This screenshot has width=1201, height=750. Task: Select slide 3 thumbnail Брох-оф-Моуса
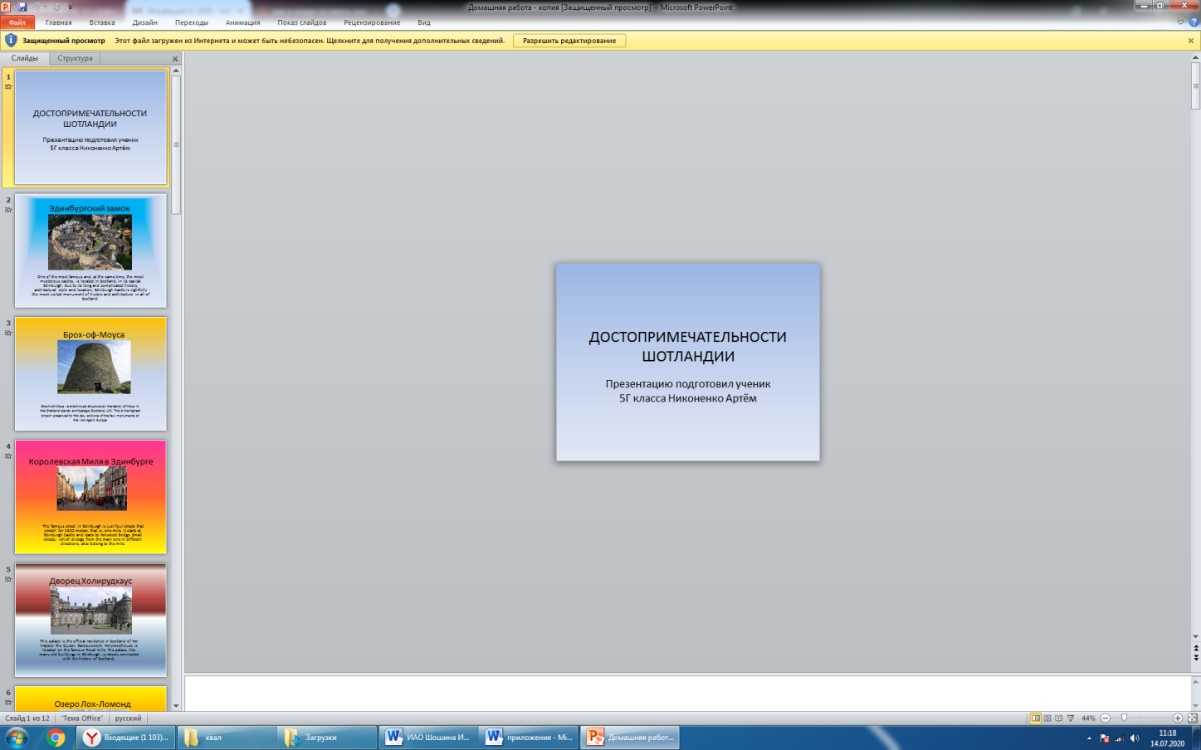[91, 374]
